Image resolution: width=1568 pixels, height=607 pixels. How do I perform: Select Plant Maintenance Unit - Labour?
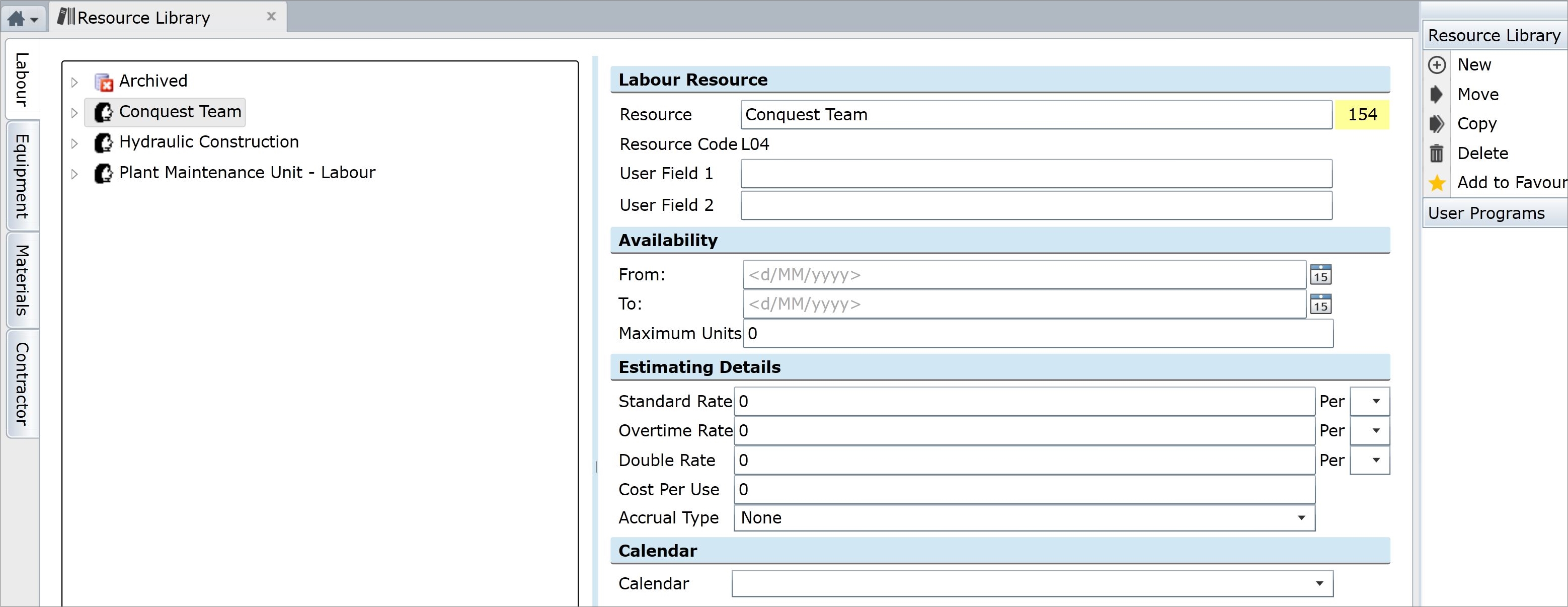pos(247,173)
